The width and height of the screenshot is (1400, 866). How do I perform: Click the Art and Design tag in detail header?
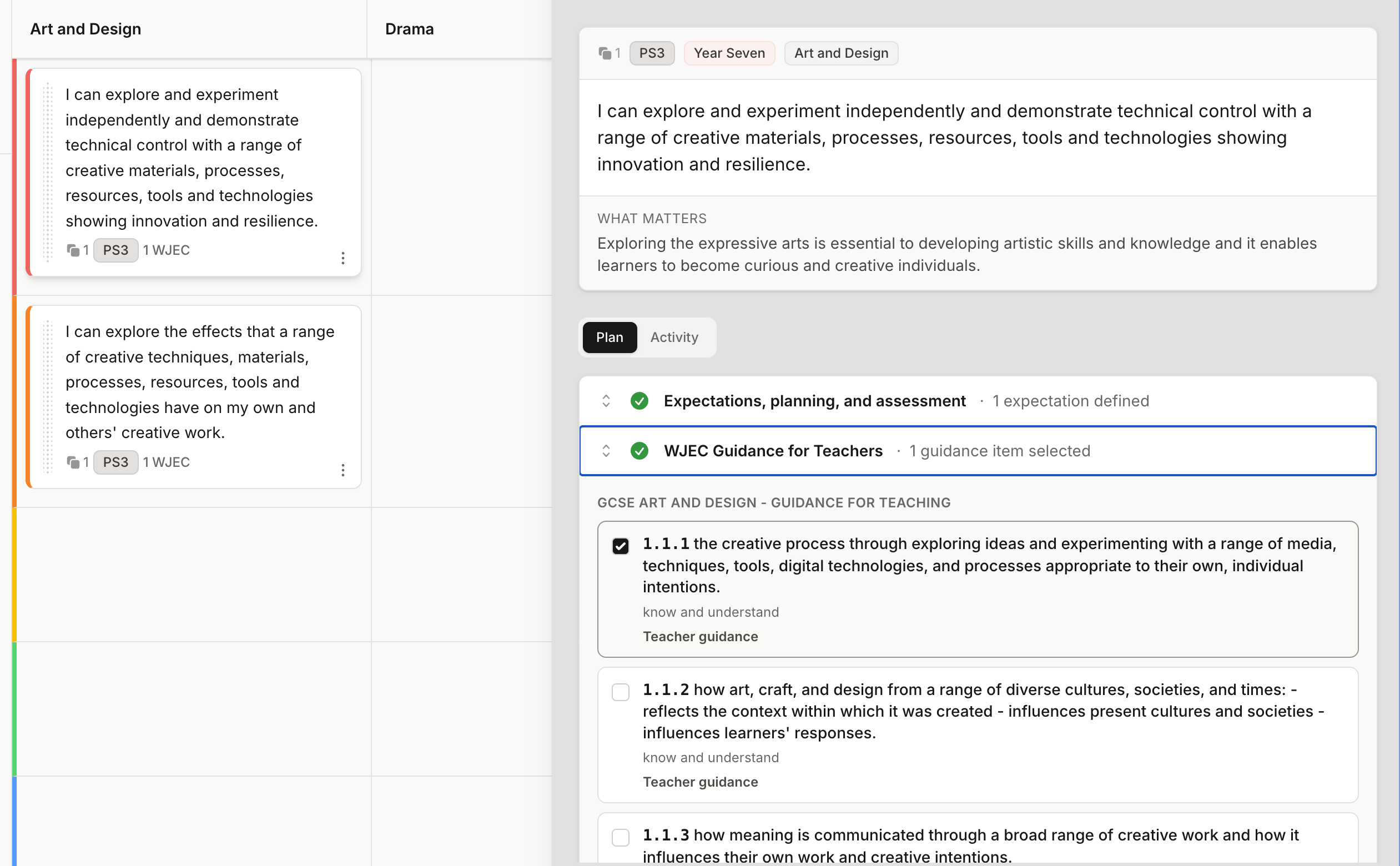840,53
